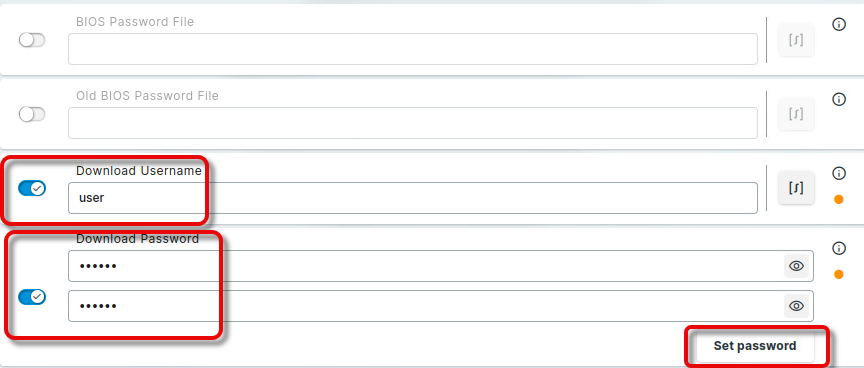This screenshot has height=368, width=864.
Task: Click the confirm Download Password input
Action: (x=441, y=306)
